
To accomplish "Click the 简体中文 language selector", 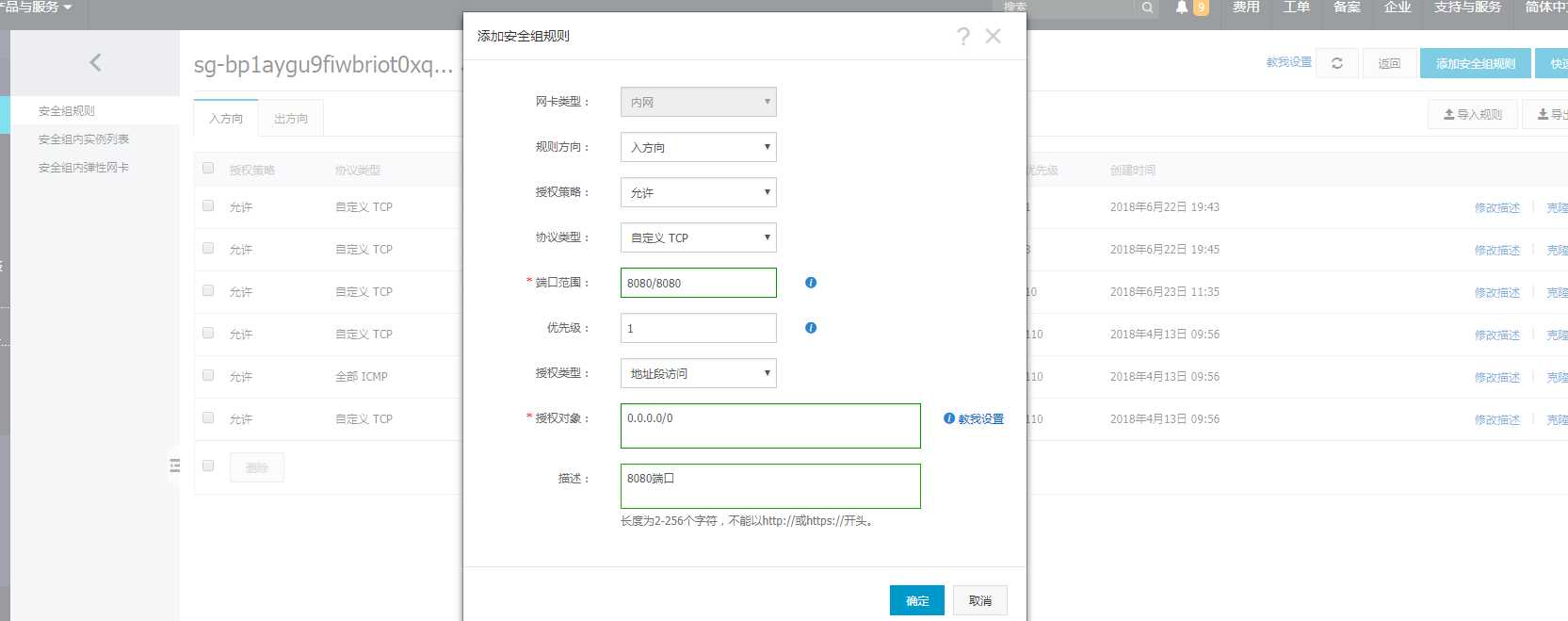I will pyautogui.click(x=1546, y=8).
